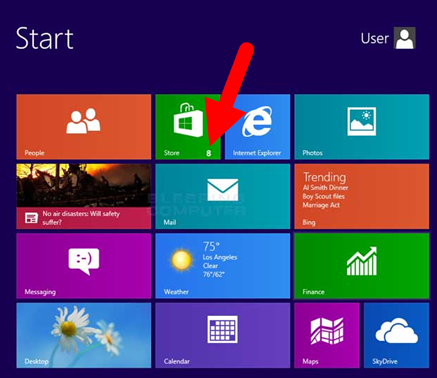Launch the Messaging tile
The width and height of the screenshot is (437, 378).
[x=84, y=266]
